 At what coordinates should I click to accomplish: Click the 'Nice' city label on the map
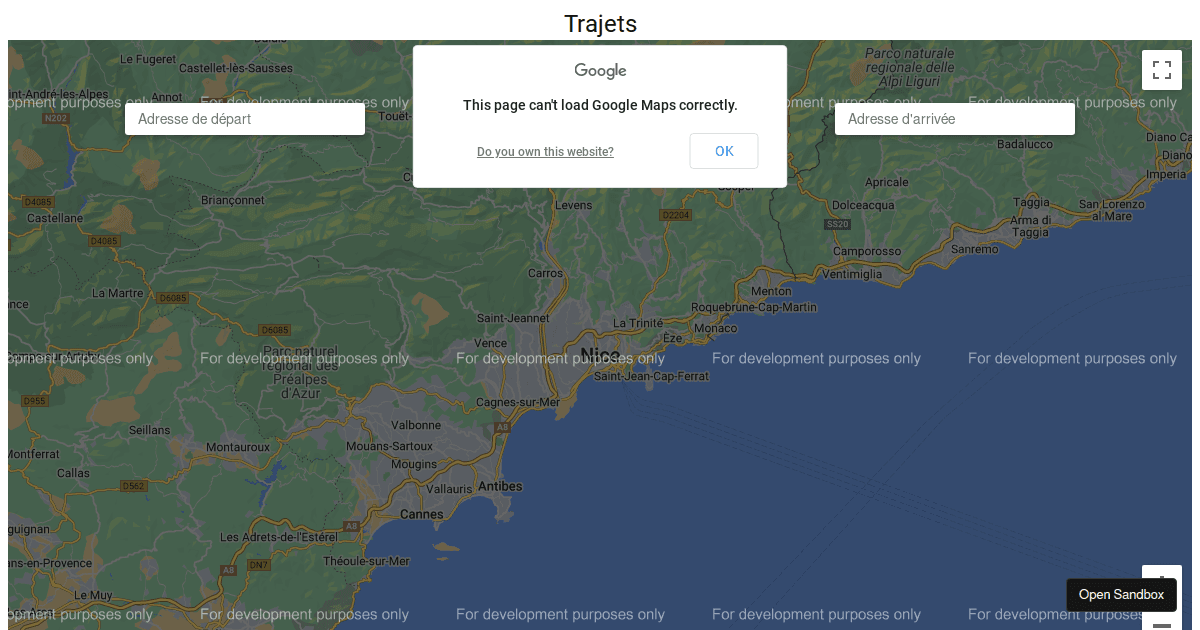coord(599,354)
